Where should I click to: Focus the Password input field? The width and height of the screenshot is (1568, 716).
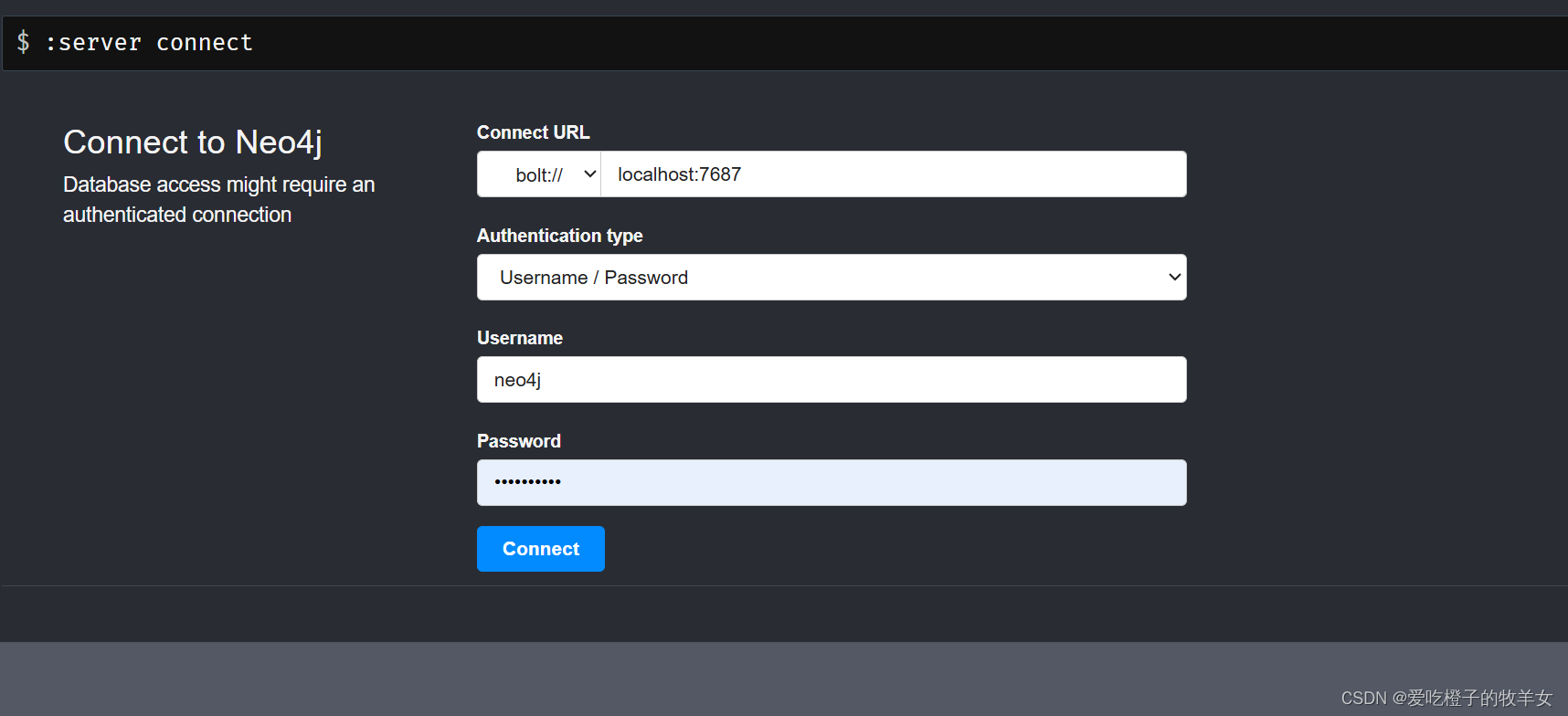(x=832, y=483)
